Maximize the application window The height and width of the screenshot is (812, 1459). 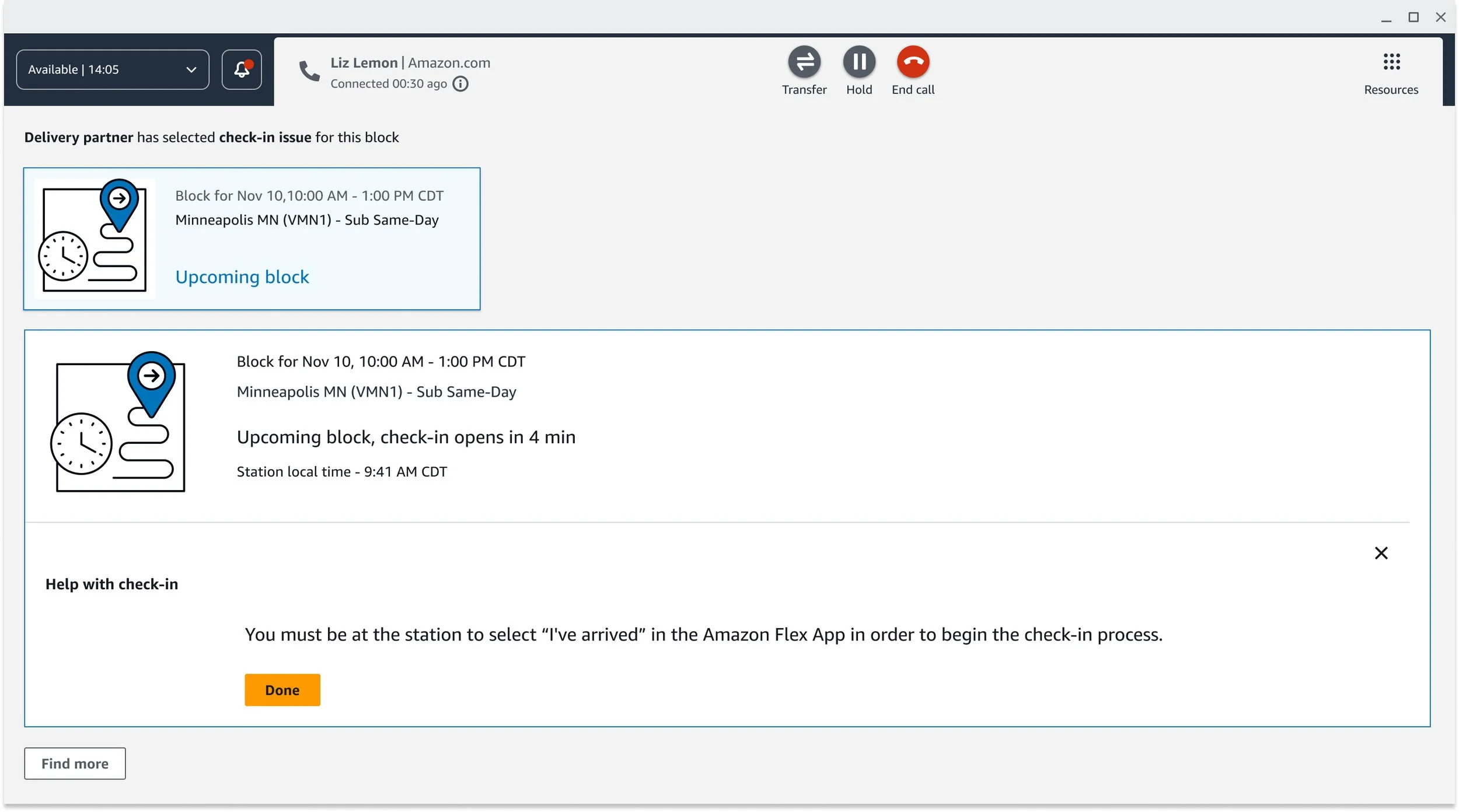1413,17
